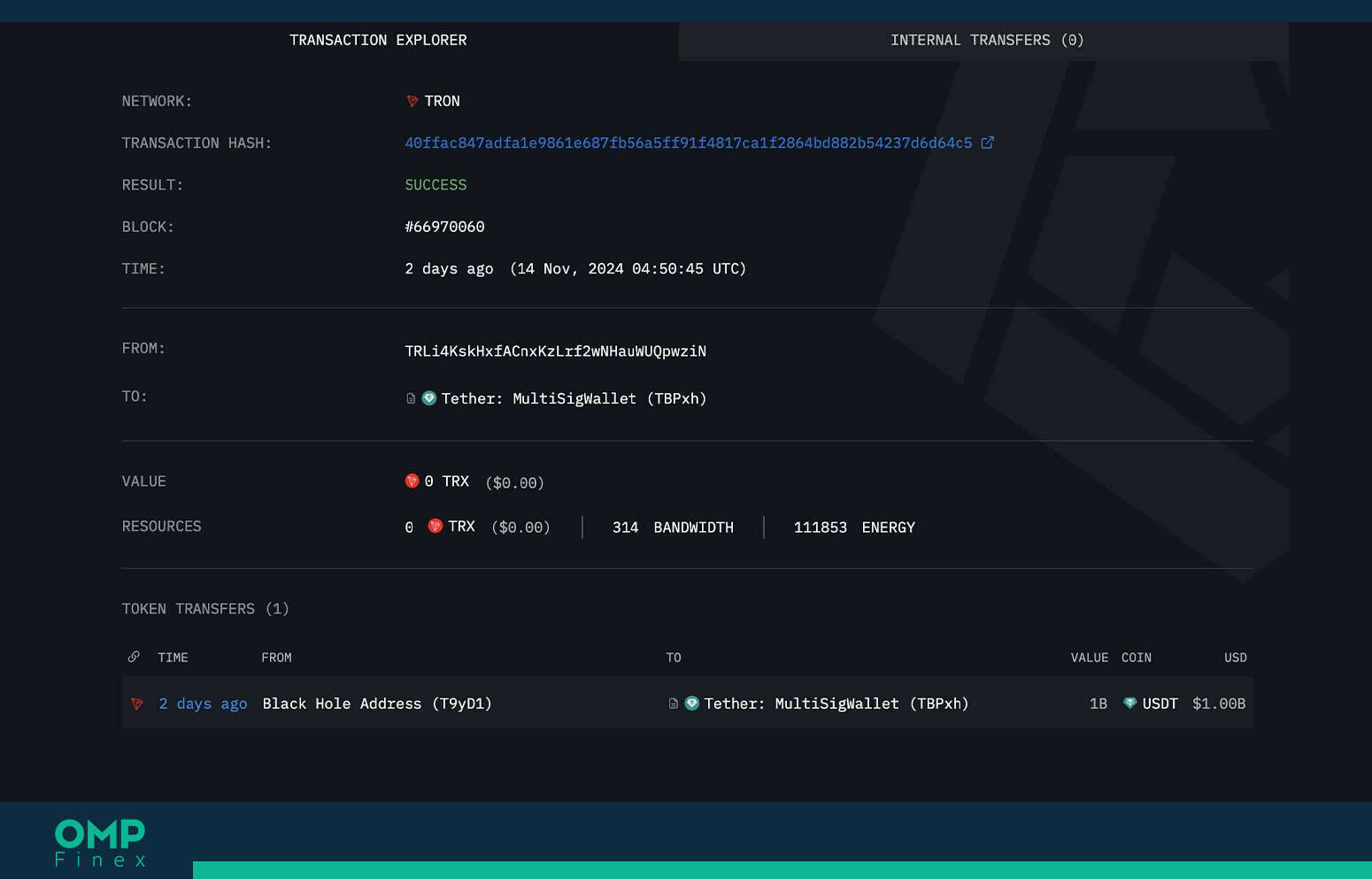Viewport: 1372px width, 879px height.
Task: Click the Token Transfers (1) heading
Action: (205, 609)
